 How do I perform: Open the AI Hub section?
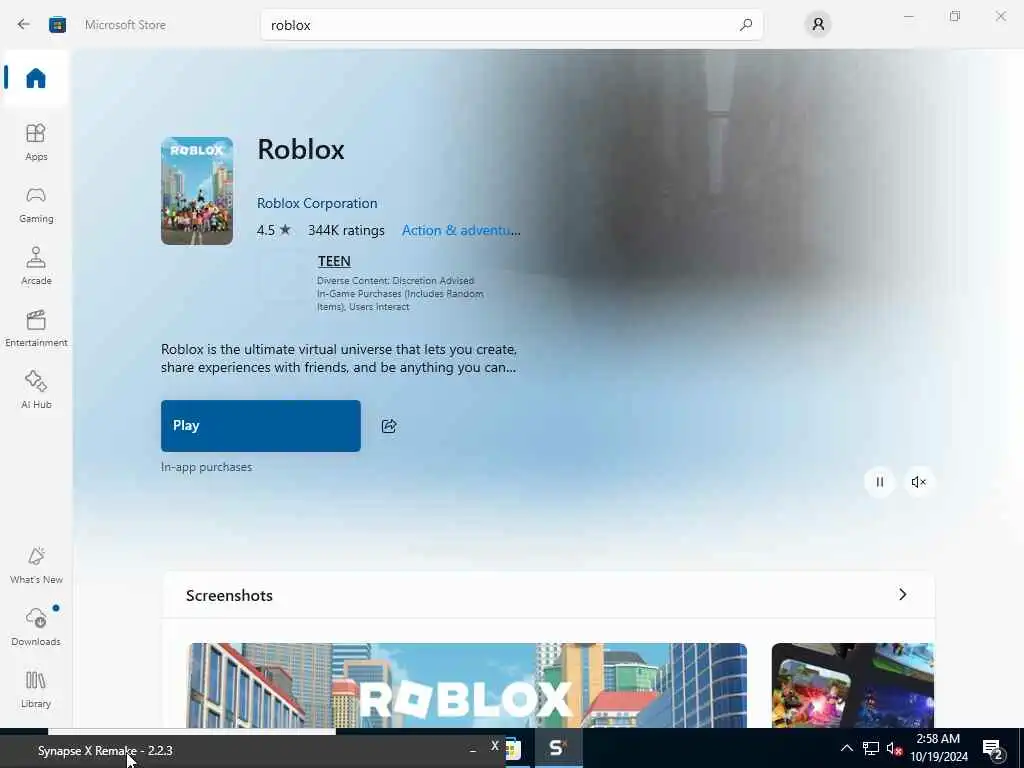point(36,390)
